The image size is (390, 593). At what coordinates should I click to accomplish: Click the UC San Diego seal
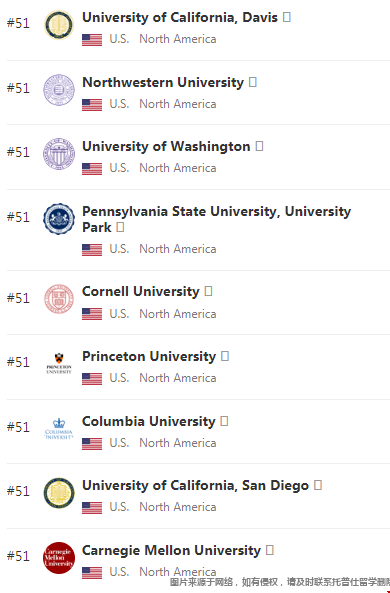[59, 493]
